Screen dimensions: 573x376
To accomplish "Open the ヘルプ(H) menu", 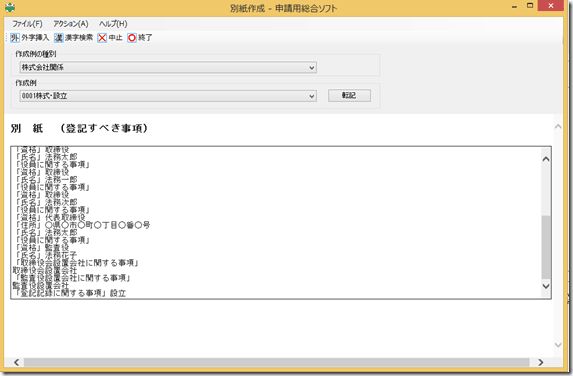I will tap(113, 24).
